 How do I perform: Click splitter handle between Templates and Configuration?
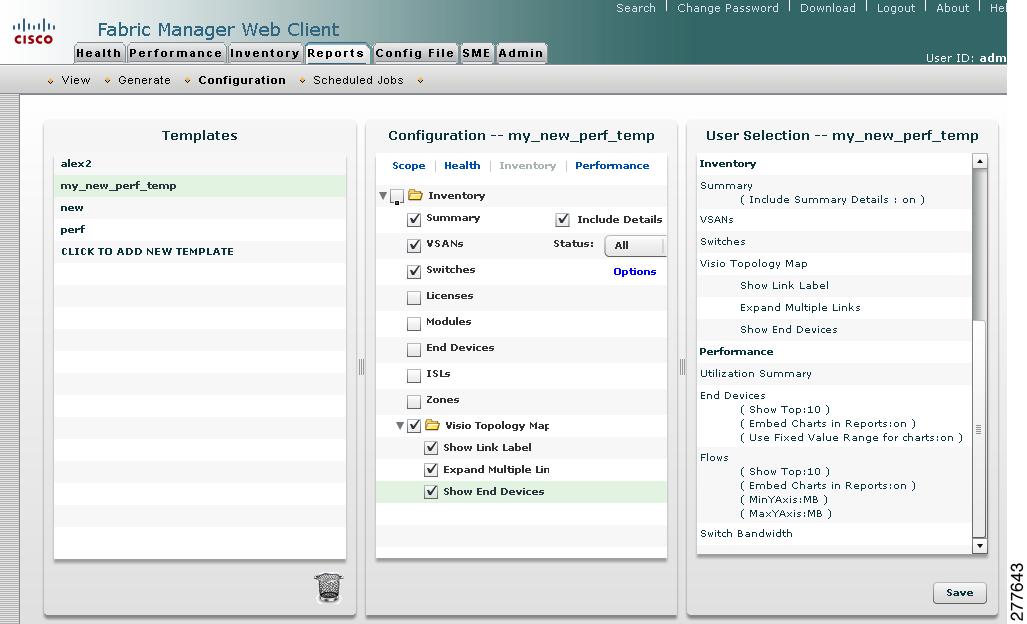pyautogui.click(x=361, y=367)
